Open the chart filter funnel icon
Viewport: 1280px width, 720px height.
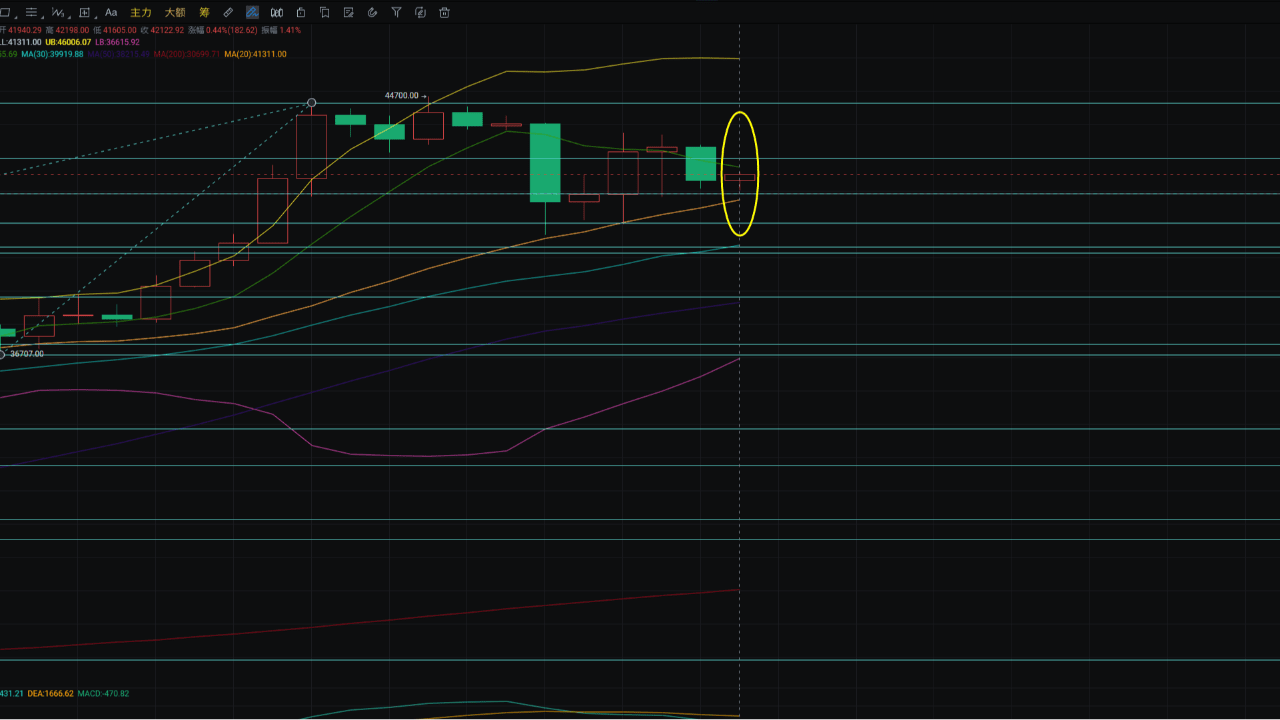click(396, 12)
